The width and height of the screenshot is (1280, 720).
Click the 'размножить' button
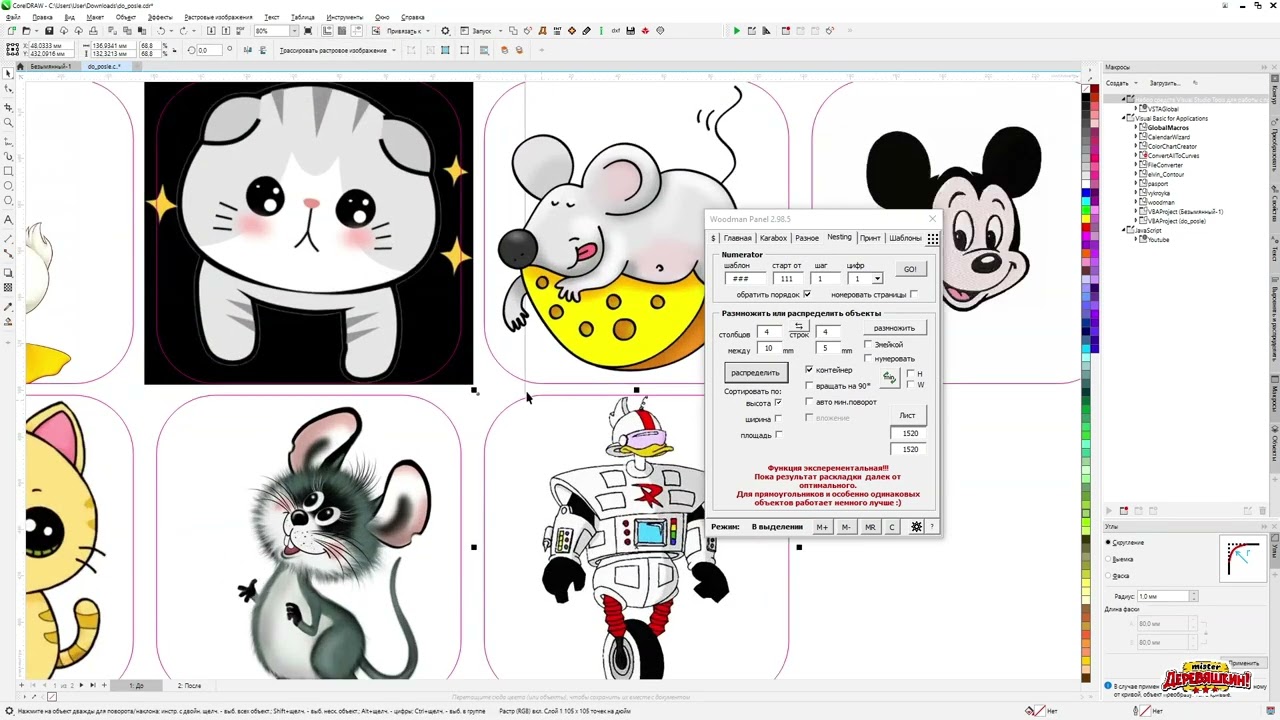click(x=894, y=328)
